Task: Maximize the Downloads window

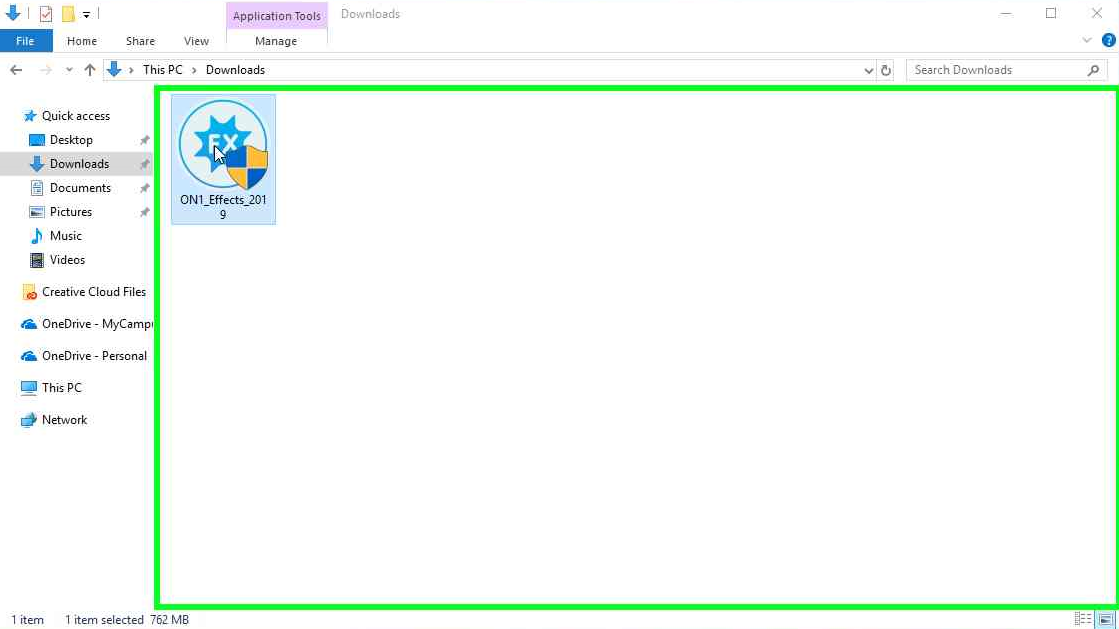Action: click(x=1051, y=14)
